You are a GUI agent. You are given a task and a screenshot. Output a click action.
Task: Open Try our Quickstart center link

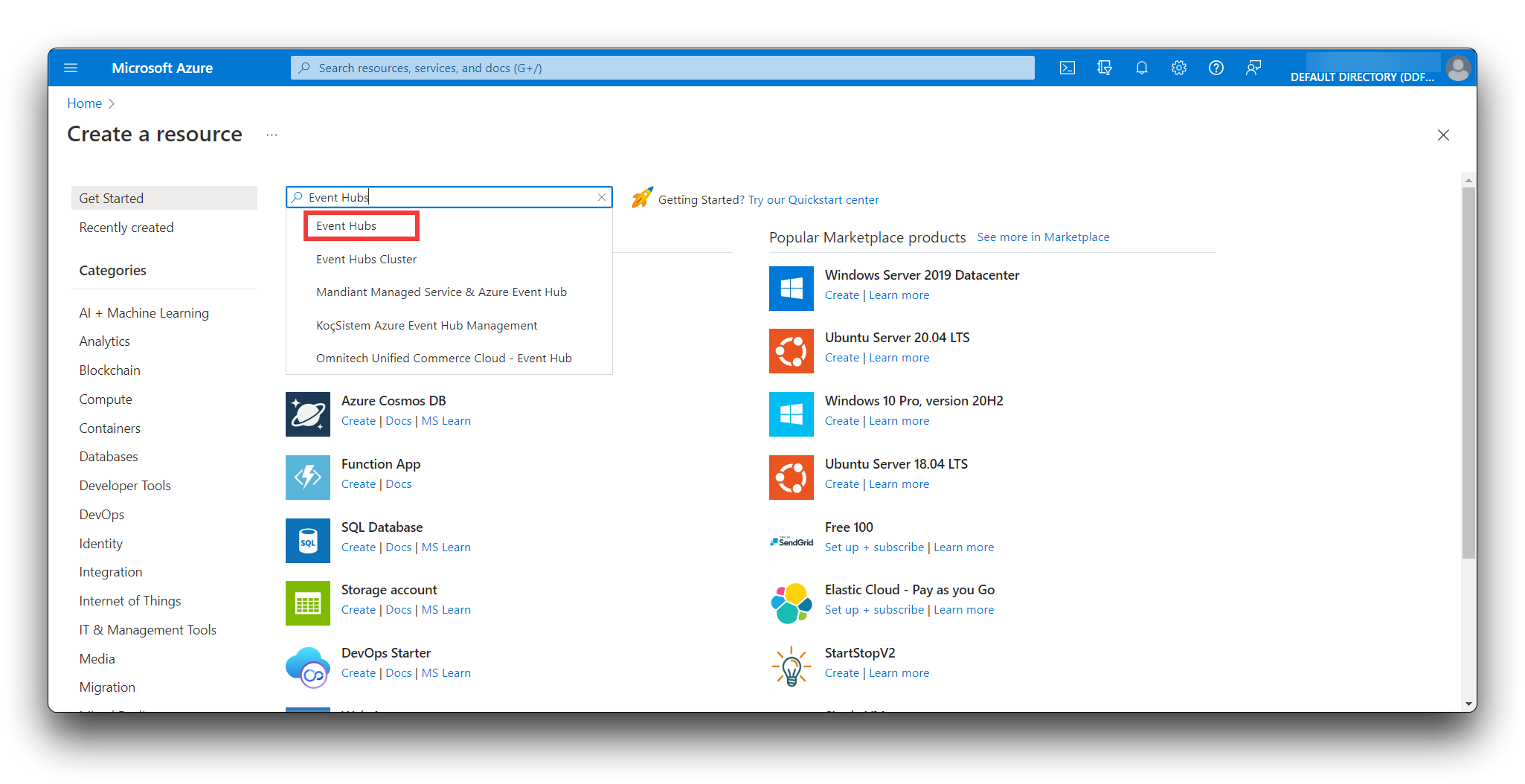pyautogui.click(x=813, y=199)
